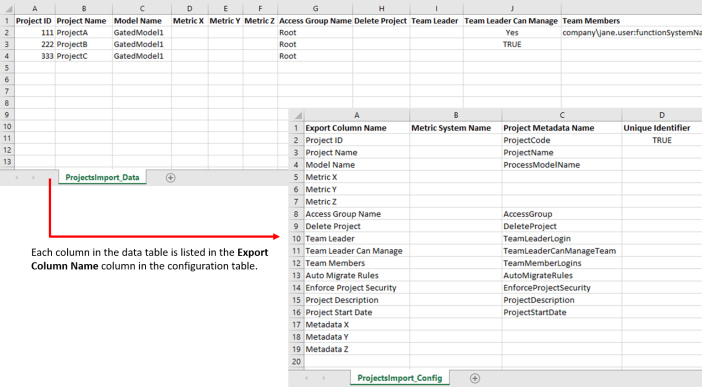
Task: Select the 'Metric X' header cell in data sheet
Action: click(x=189, y=21)
